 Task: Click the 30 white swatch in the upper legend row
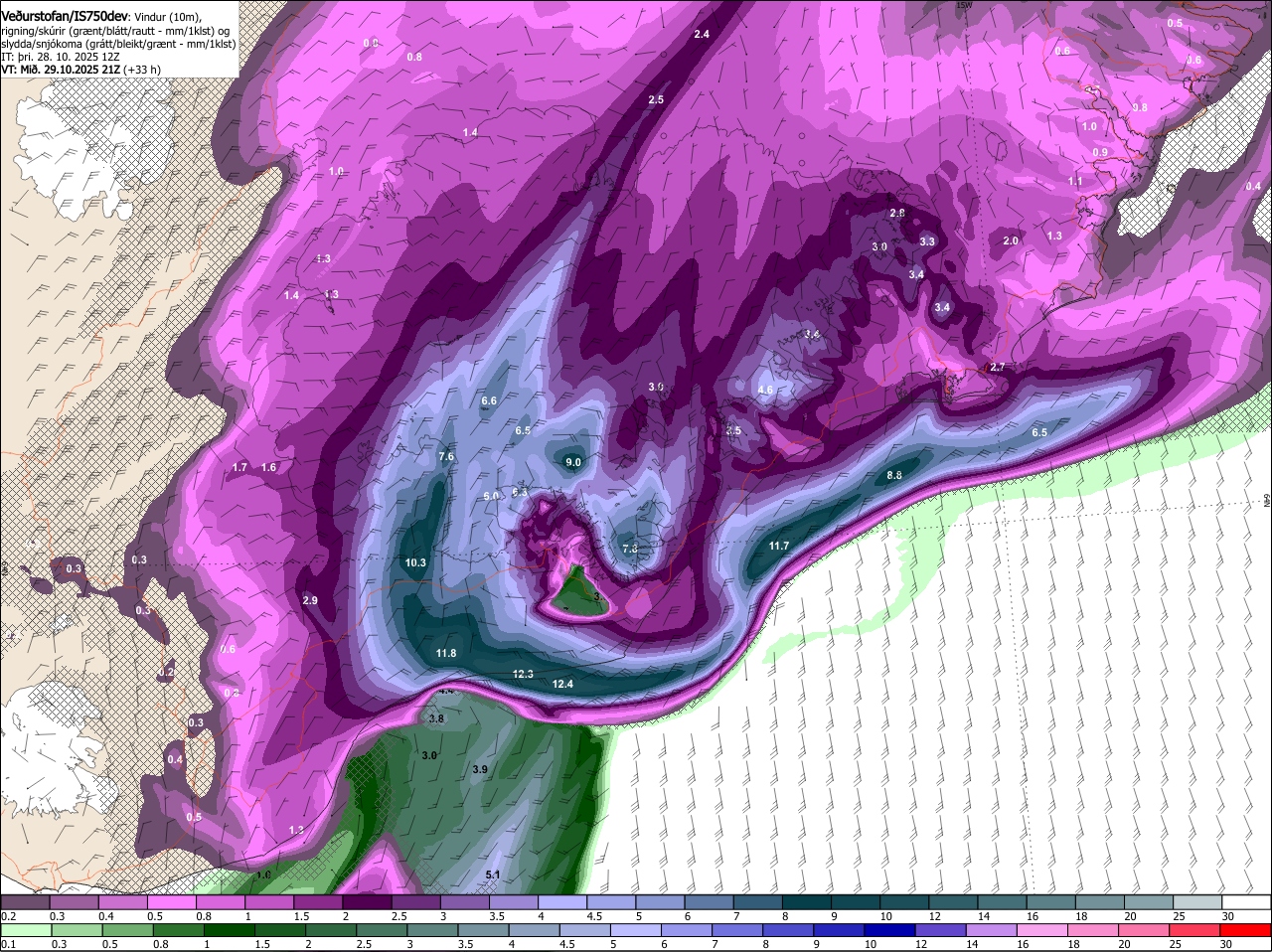click(x=1246, y=901)
